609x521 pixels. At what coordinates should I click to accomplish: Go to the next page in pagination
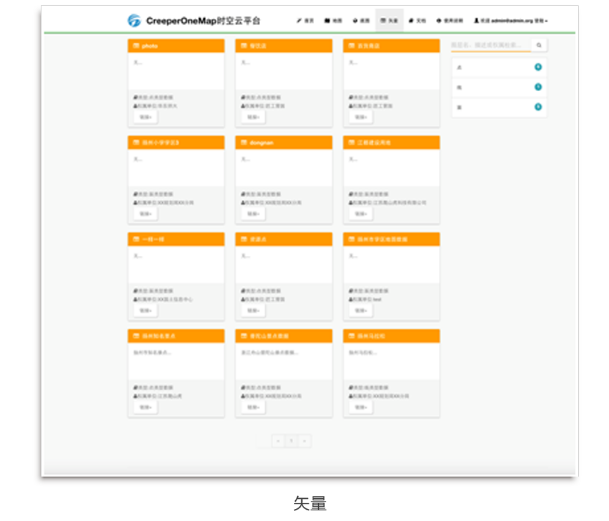(x=305, y=440)
